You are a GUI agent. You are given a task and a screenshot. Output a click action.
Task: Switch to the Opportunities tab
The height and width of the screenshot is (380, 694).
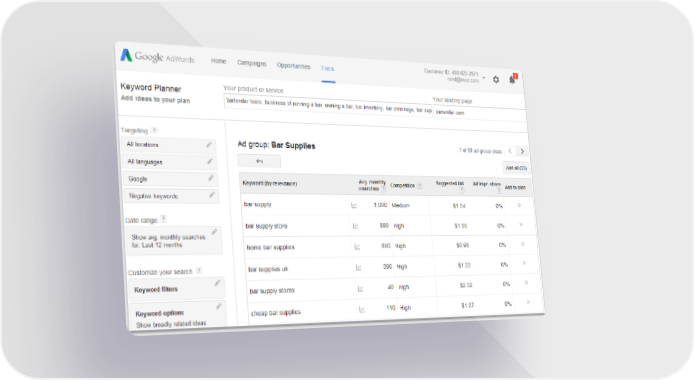pyautogui.click(x=293, y=65)
